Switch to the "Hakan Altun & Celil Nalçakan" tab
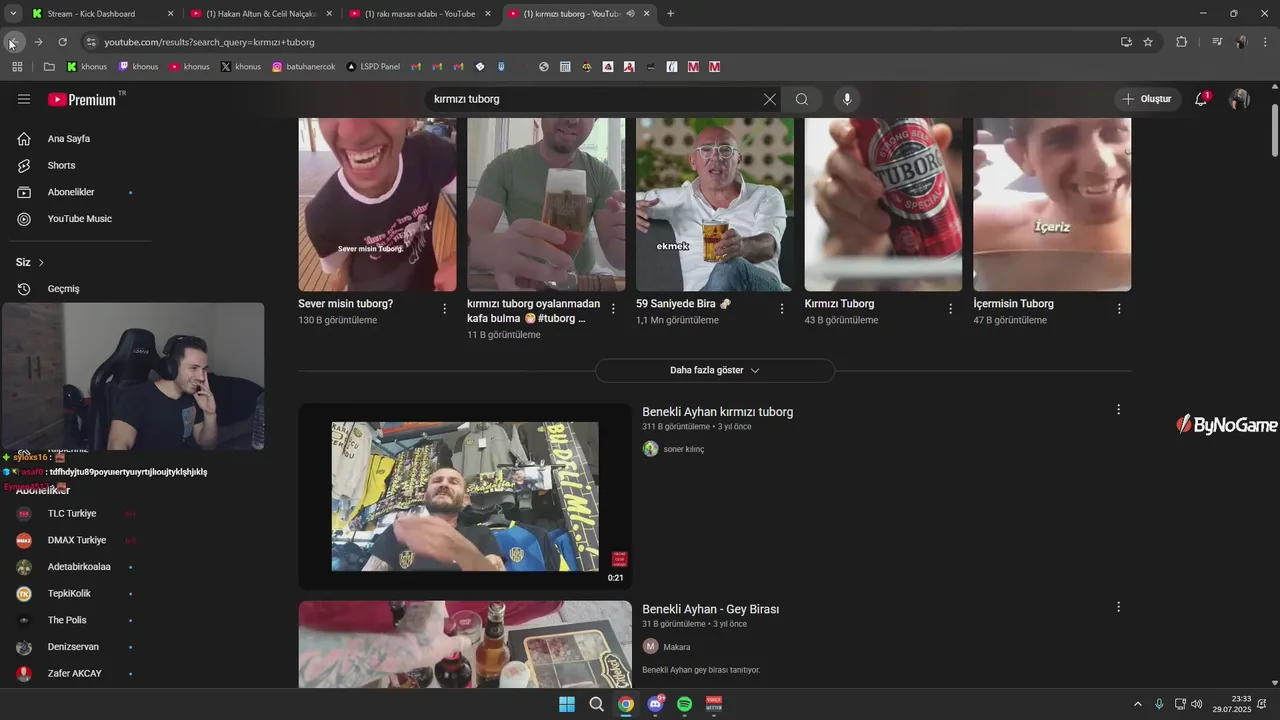This screenshot has width=1280, height=720. [x=261, y=14]
